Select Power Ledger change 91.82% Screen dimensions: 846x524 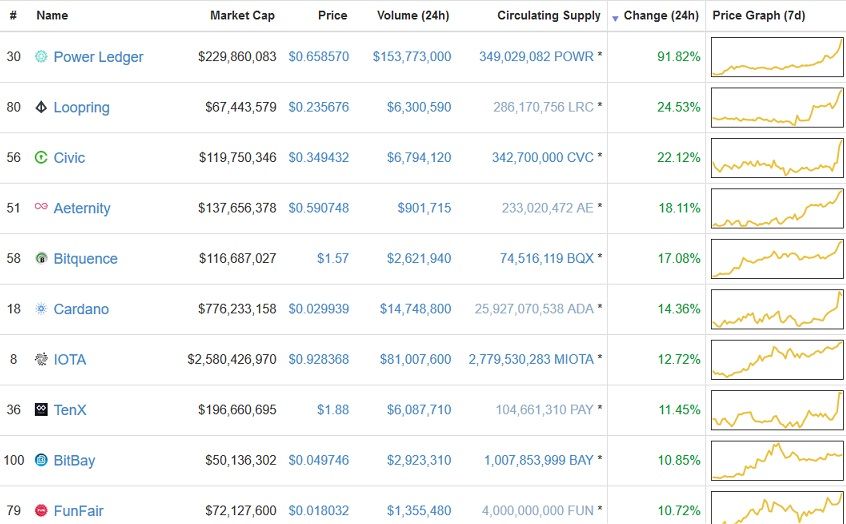click(679, 57)
